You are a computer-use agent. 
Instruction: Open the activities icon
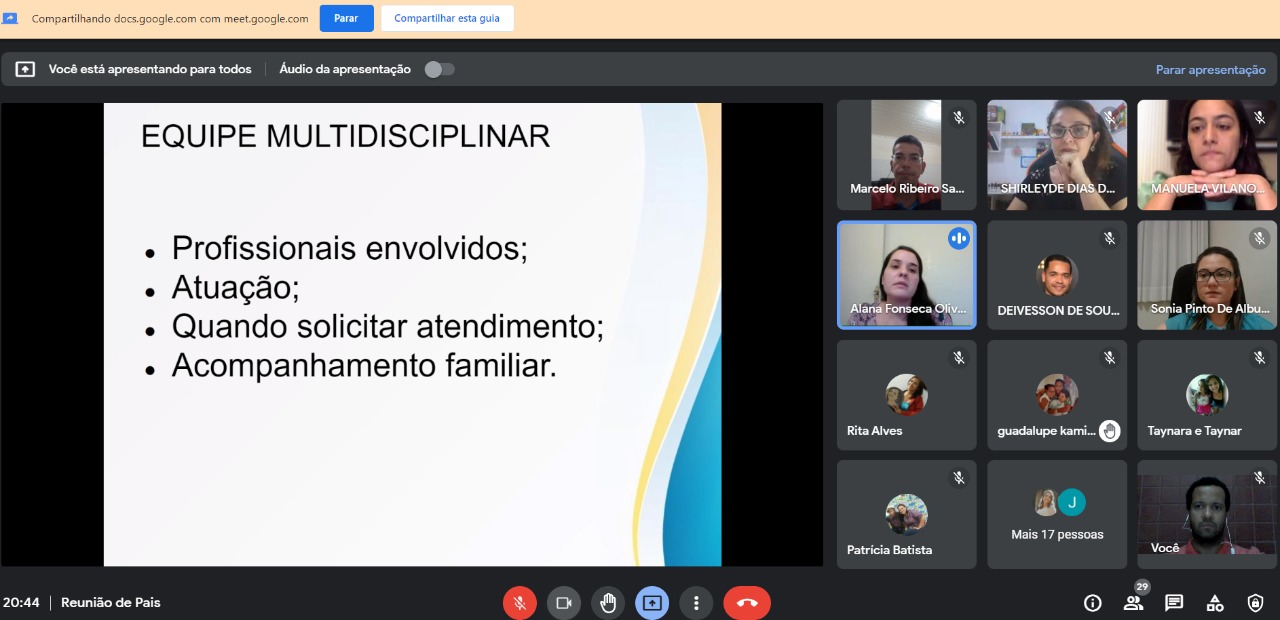1215,603
